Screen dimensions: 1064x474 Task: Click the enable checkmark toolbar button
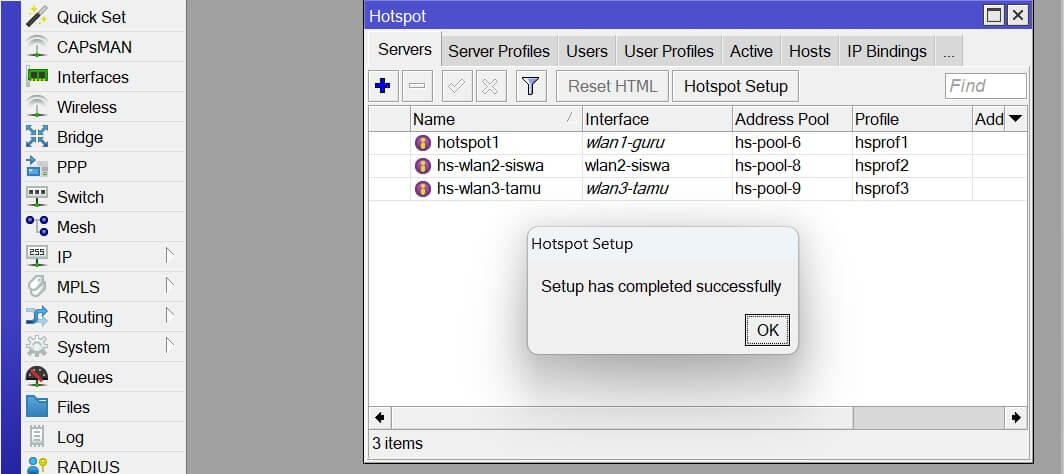point(458,86)
